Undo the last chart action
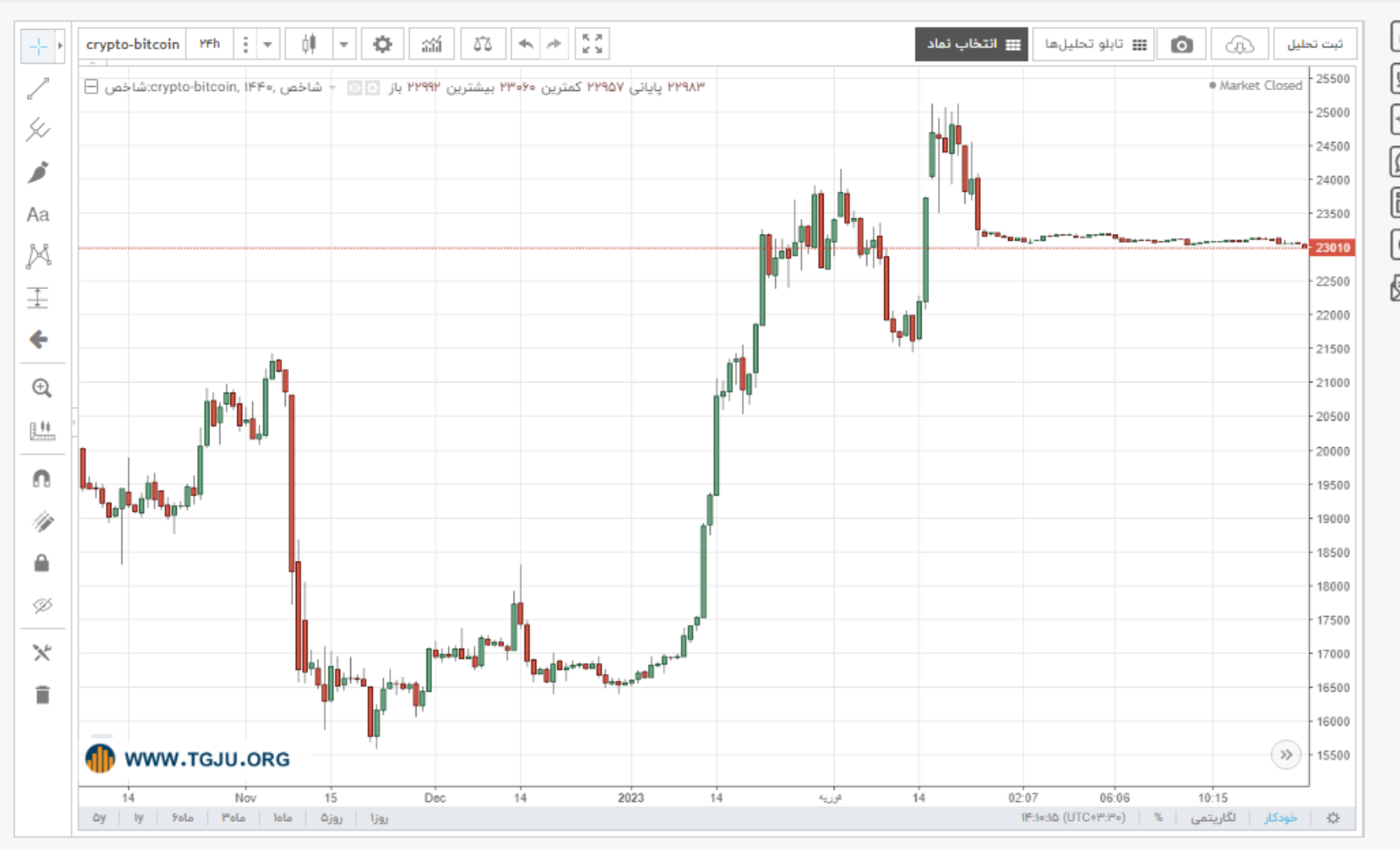Image resolution: width=1400 pixels, height=850 pixels. point(526,44)
